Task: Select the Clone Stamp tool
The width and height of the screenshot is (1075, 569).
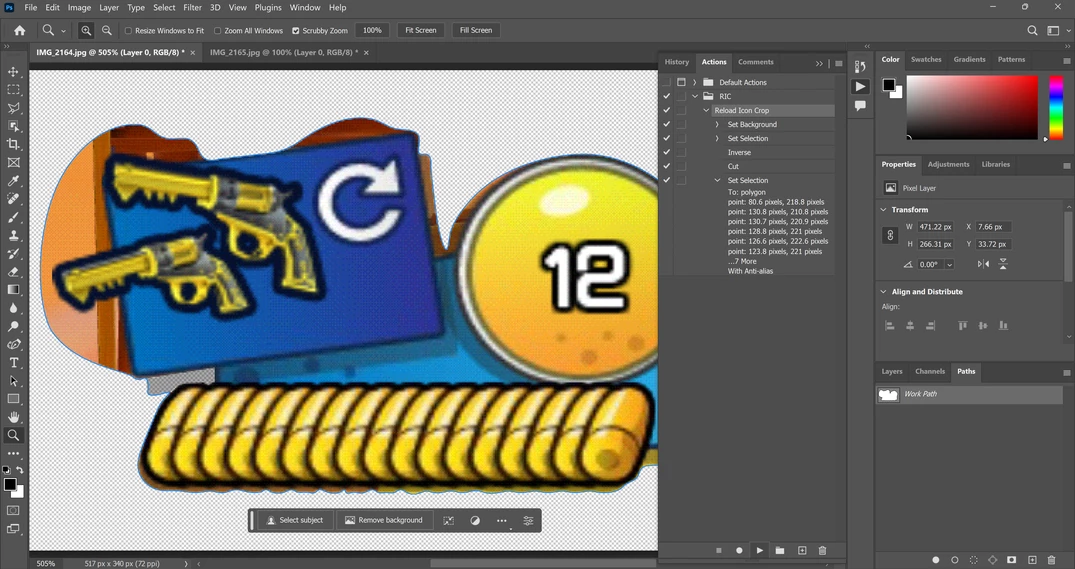Action: click(13, 235)
